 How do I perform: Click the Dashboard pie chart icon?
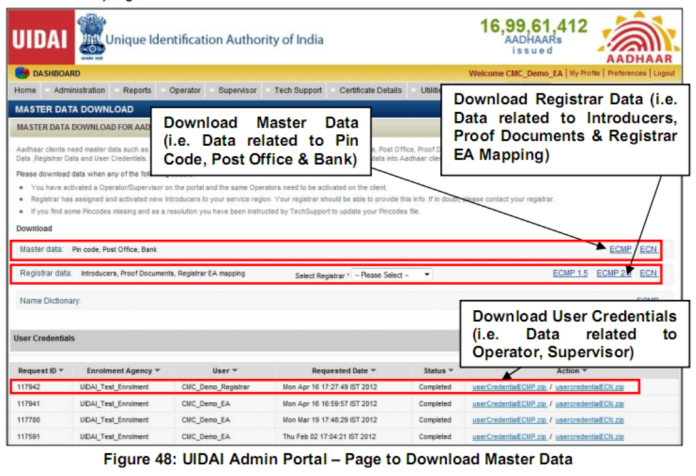click(22, 73)
